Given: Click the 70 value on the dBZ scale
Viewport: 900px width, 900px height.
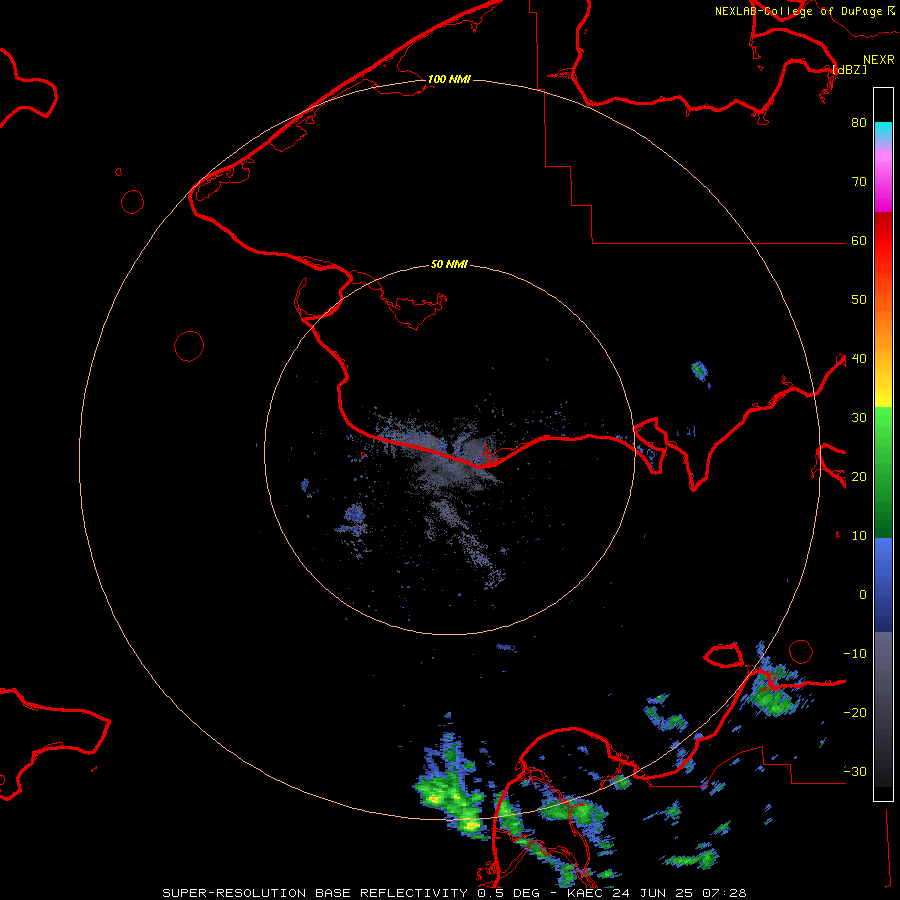Looking at the screenshot, I should (859, 181).
